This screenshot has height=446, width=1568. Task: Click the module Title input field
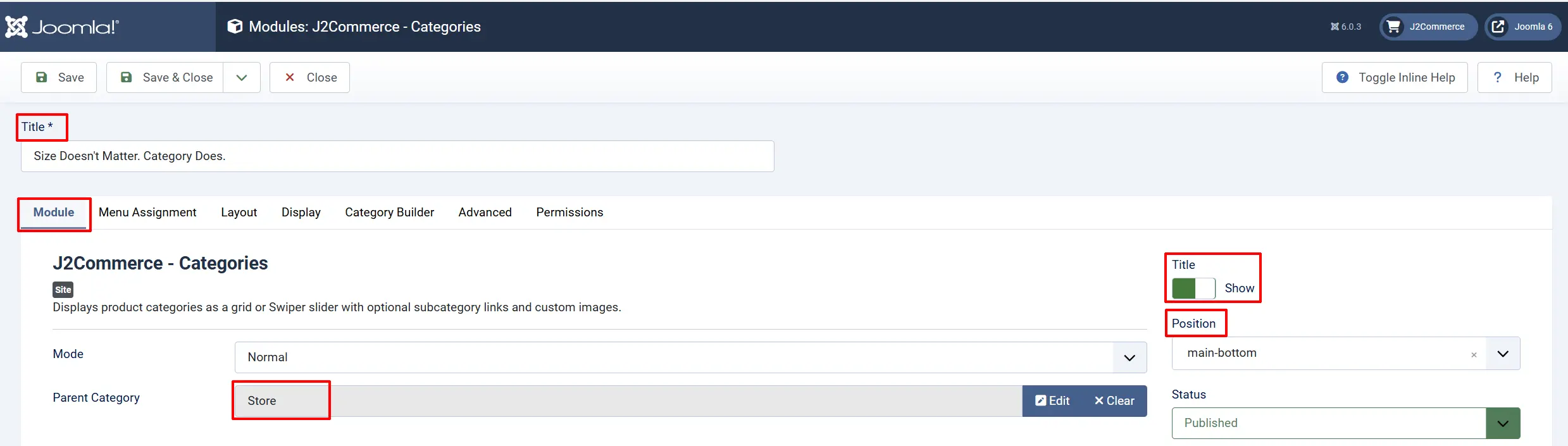(x=397, y=156)
